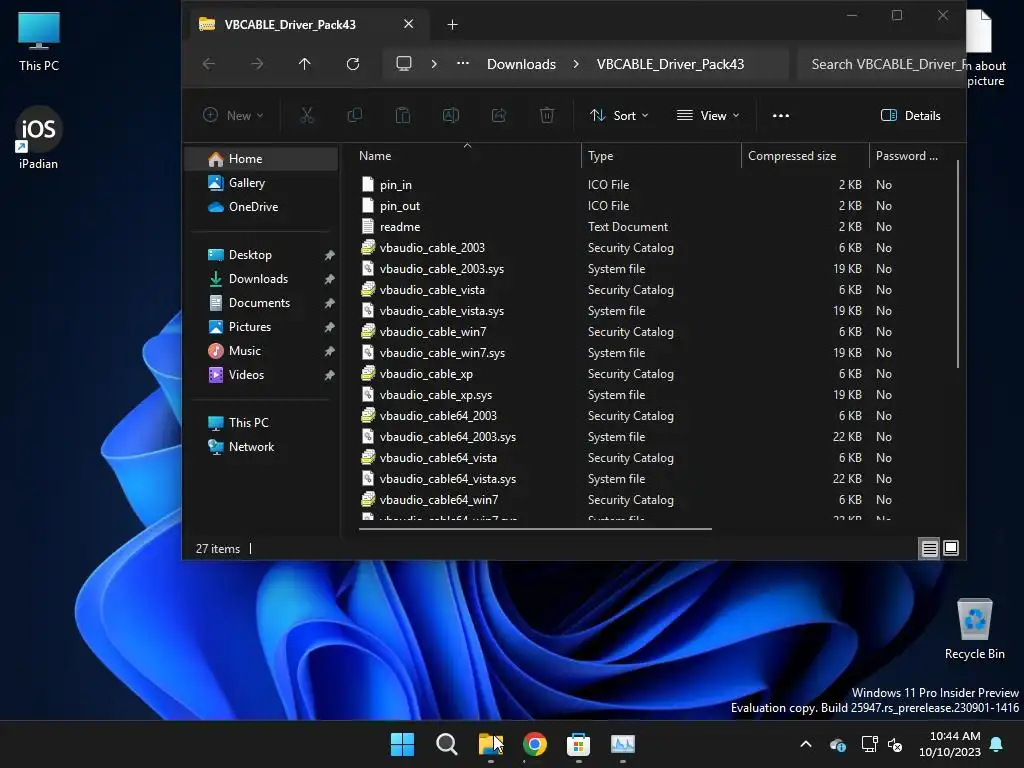Click the PC monitor icon in address bar

point(404,64)
